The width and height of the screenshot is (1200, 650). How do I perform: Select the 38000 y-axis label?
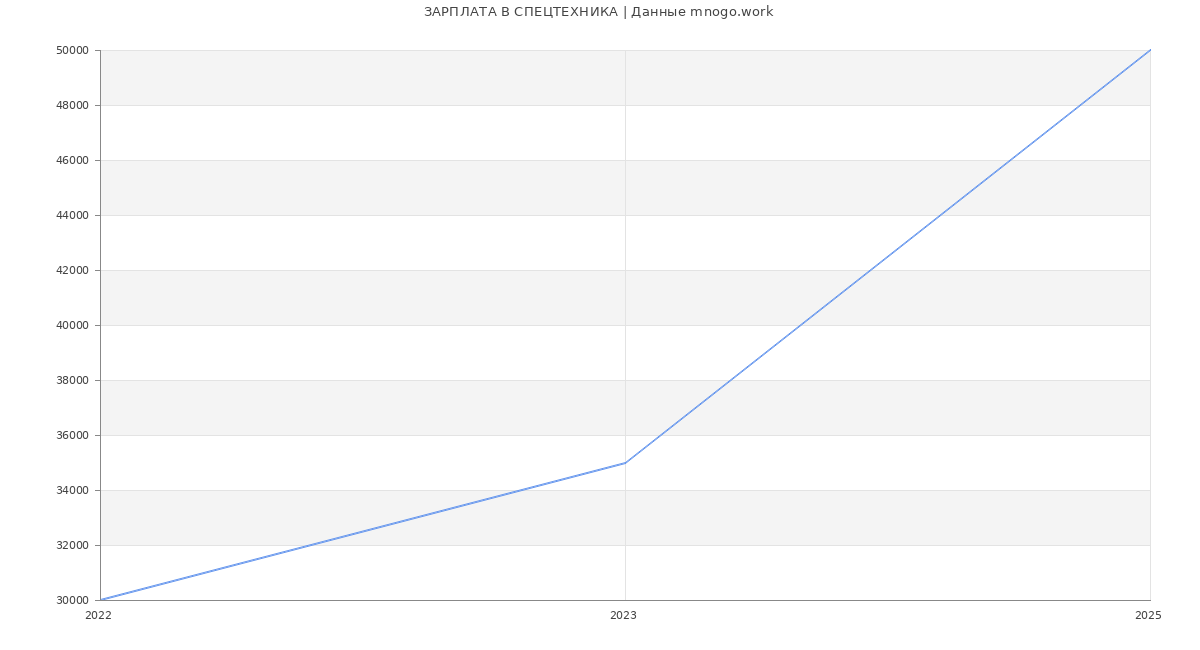click(x=73, y=380)
